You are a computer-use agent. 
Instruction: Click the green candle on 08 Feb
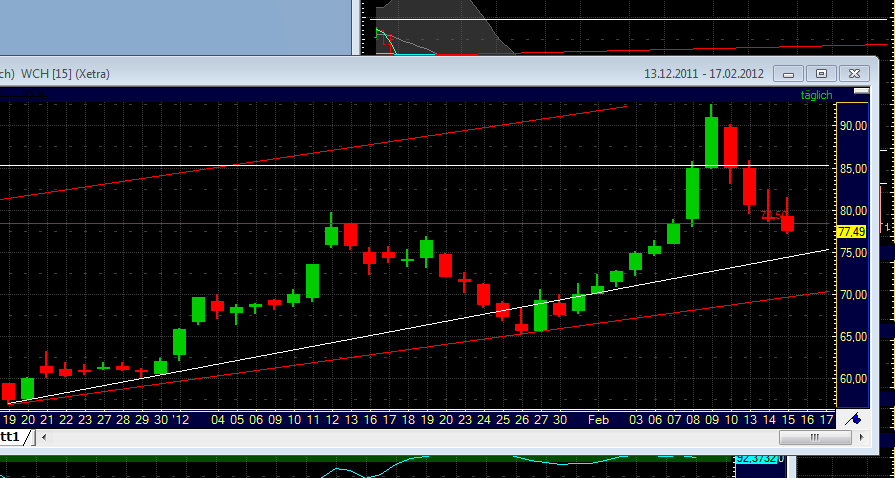pyautogui.click(x=692, y=193)
